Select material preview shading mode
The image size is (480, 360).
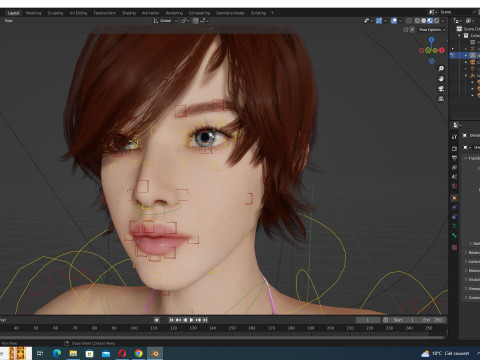click(x=430, y=21)
